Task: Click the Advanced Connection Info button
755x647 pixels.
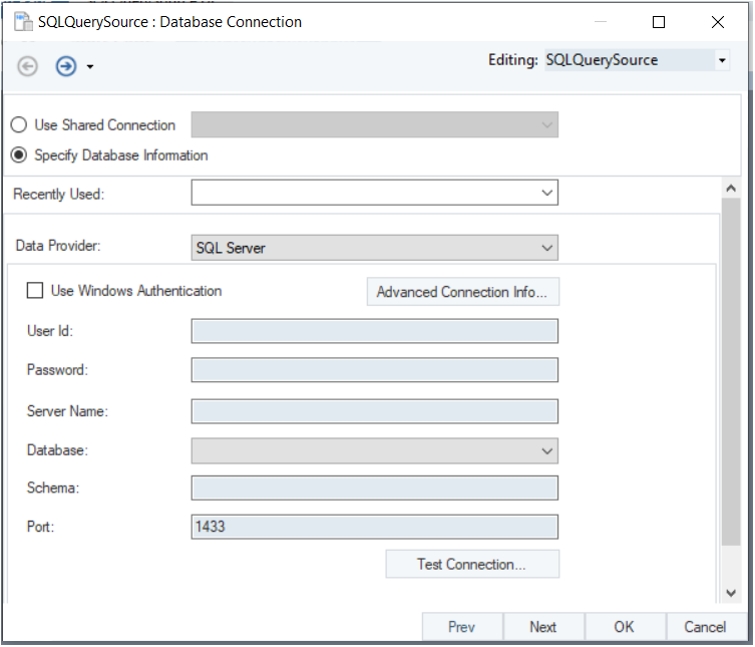Action: click(x=462, y=292)
